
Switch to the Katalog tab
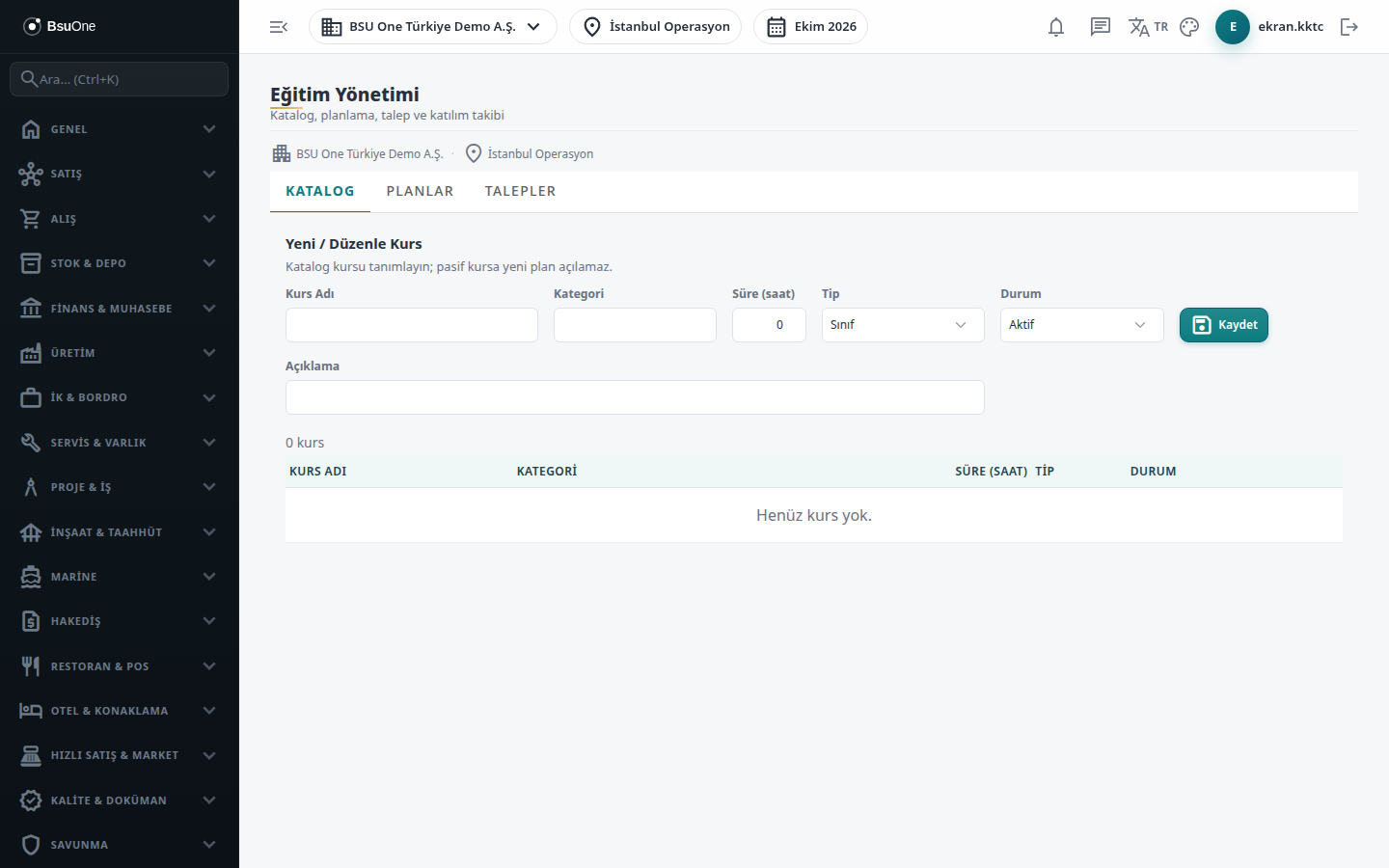tap(320, 191)
